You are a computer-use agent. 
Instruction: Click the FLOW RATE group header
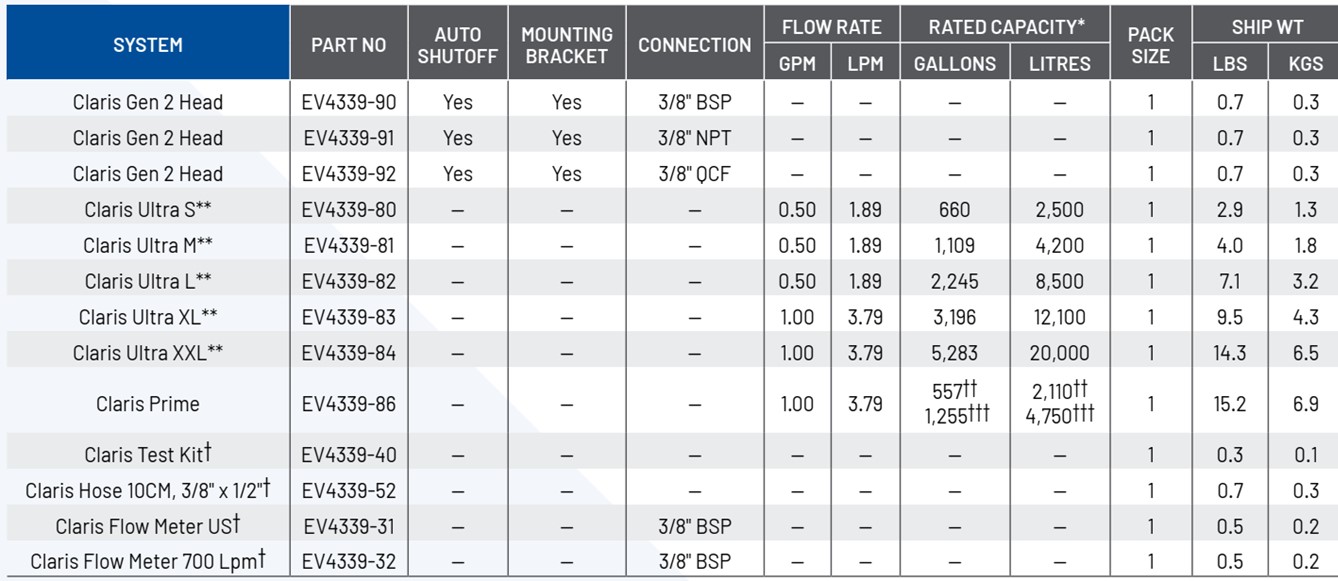831,27
